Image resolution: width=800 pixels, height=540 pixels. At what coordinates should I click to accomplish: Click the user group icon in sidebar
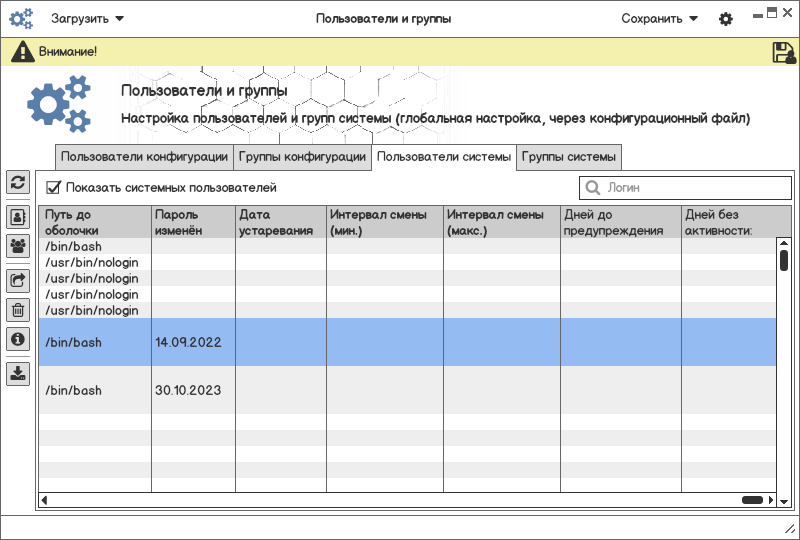[x=18, y=245]
